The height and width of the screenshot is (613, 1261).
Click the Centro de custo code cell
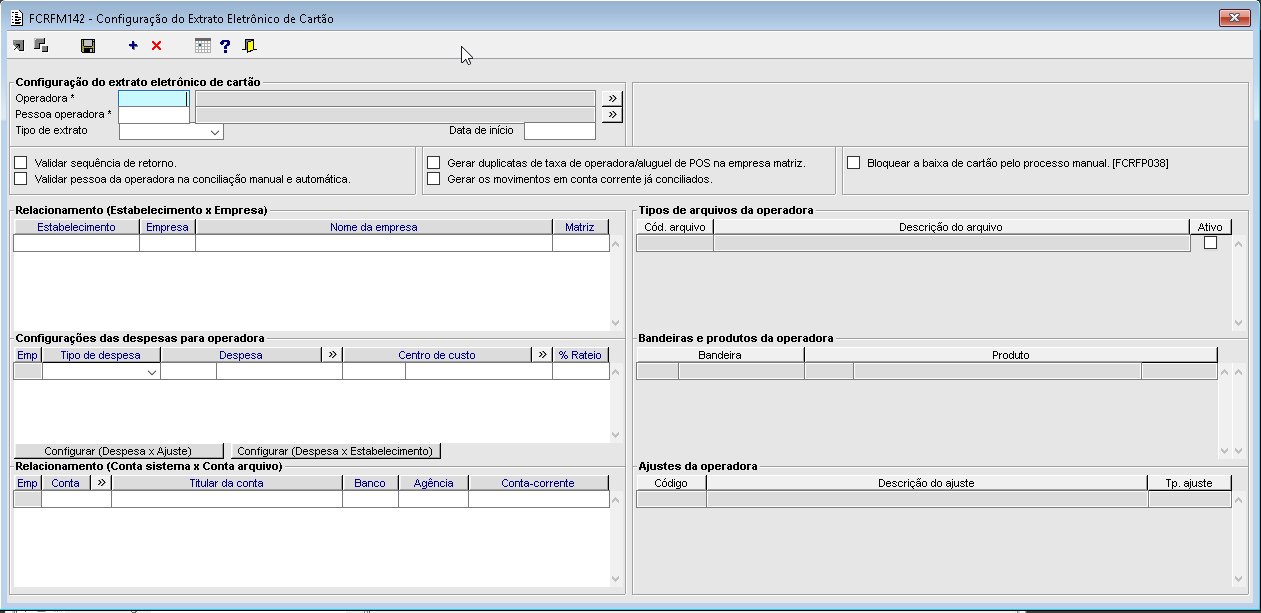(374, 371)
